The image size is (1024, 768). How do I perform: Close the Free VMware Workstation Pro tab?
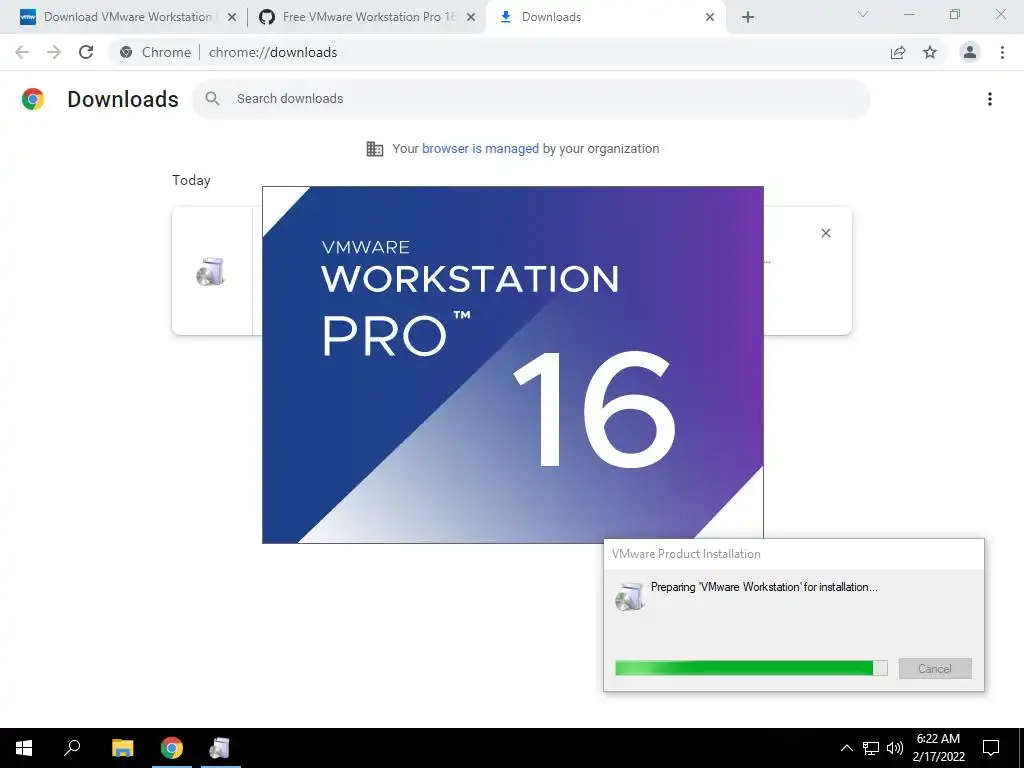tap(471, 17)
